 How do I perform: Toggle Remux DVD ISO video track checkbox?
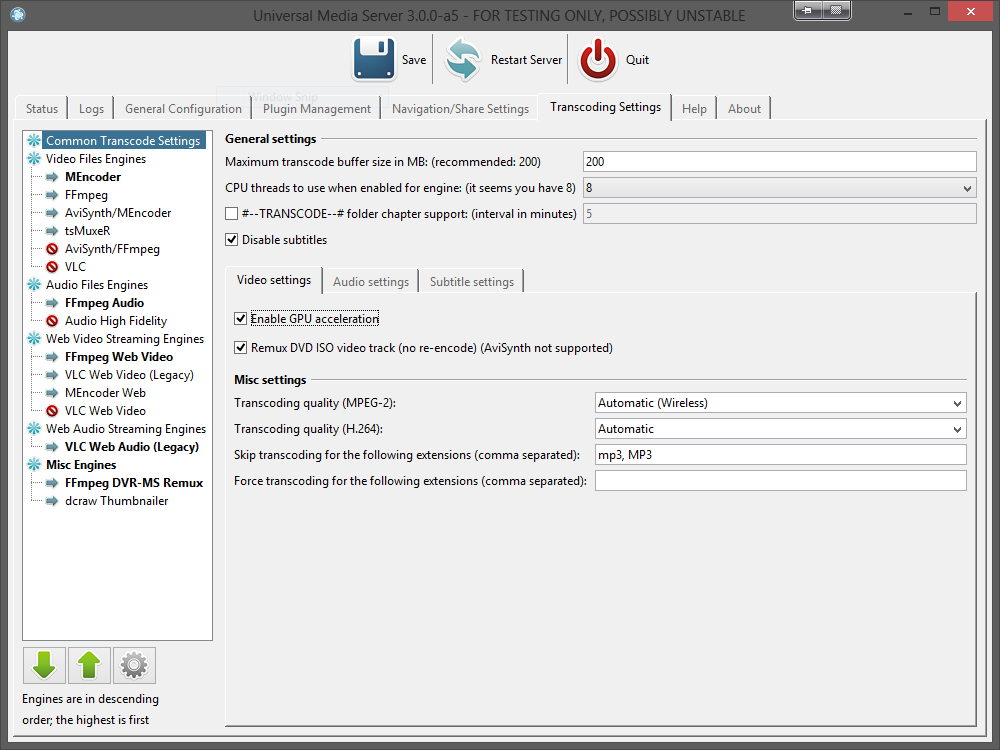coord(240,348)
